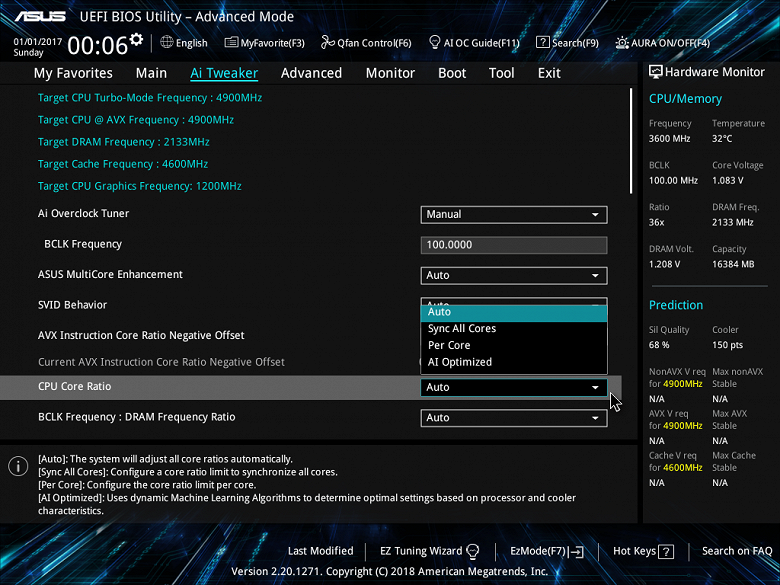Go to the Exit tab
This screenshot has height=585, width=780.
(549, 73)
